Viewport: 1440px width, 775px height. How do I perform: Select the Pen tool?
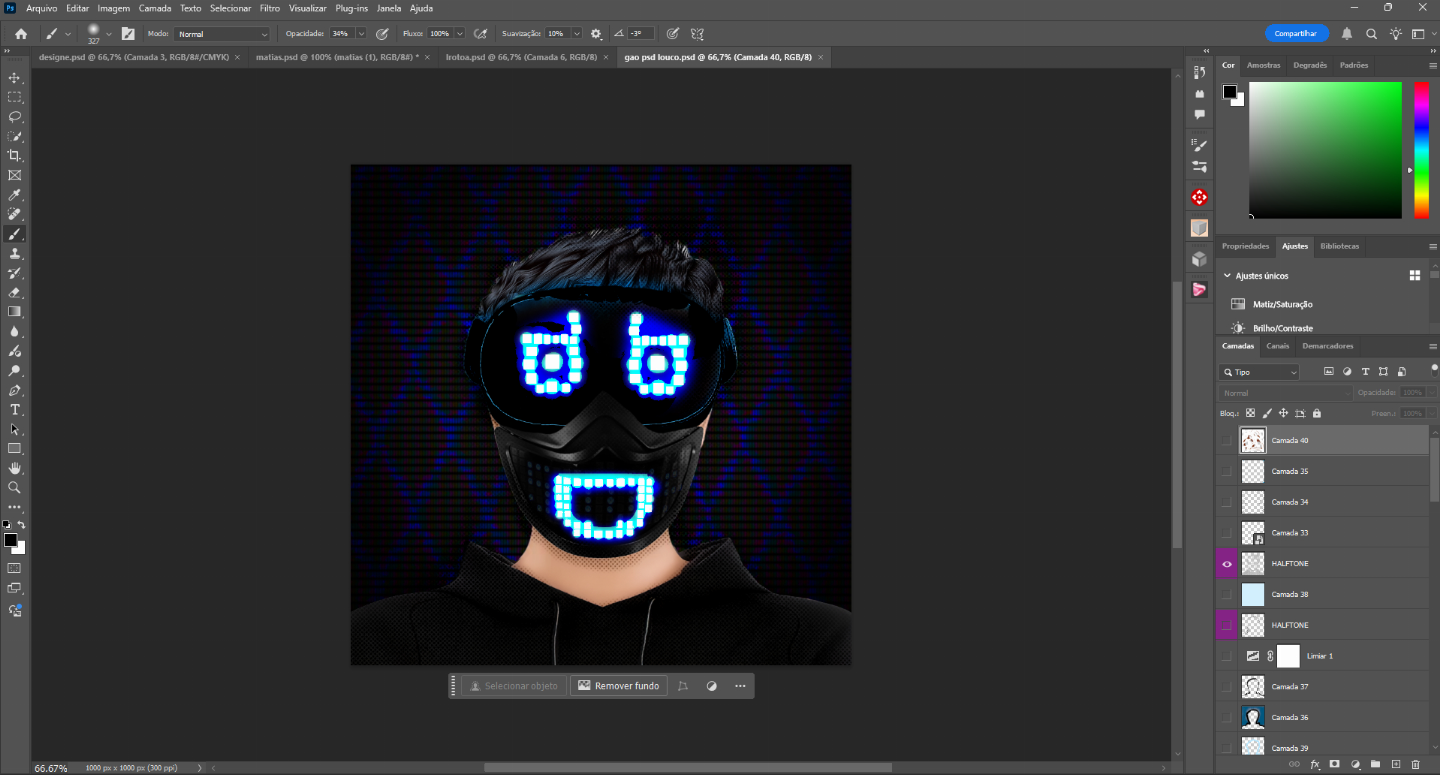pyautogui.click(x=15, y=390)
